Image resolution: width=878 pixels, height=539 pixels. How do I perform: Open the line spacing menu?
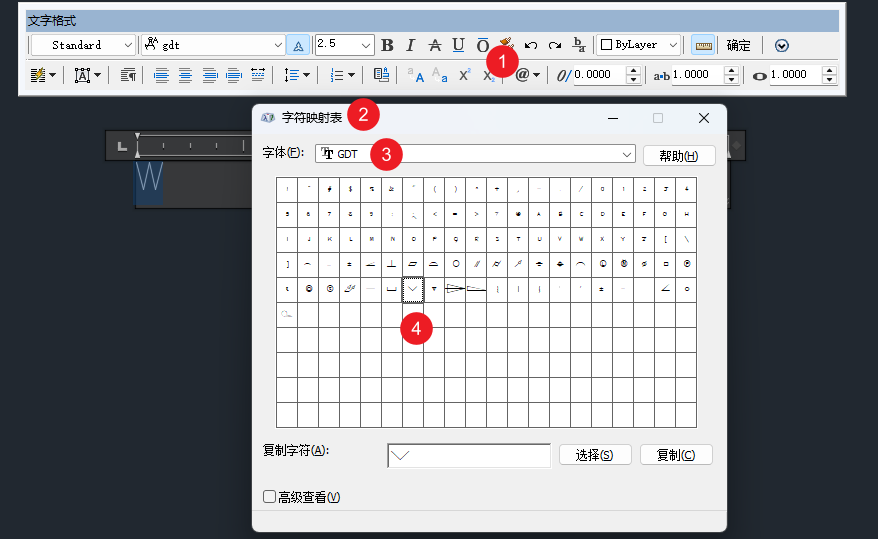[297, 75]
